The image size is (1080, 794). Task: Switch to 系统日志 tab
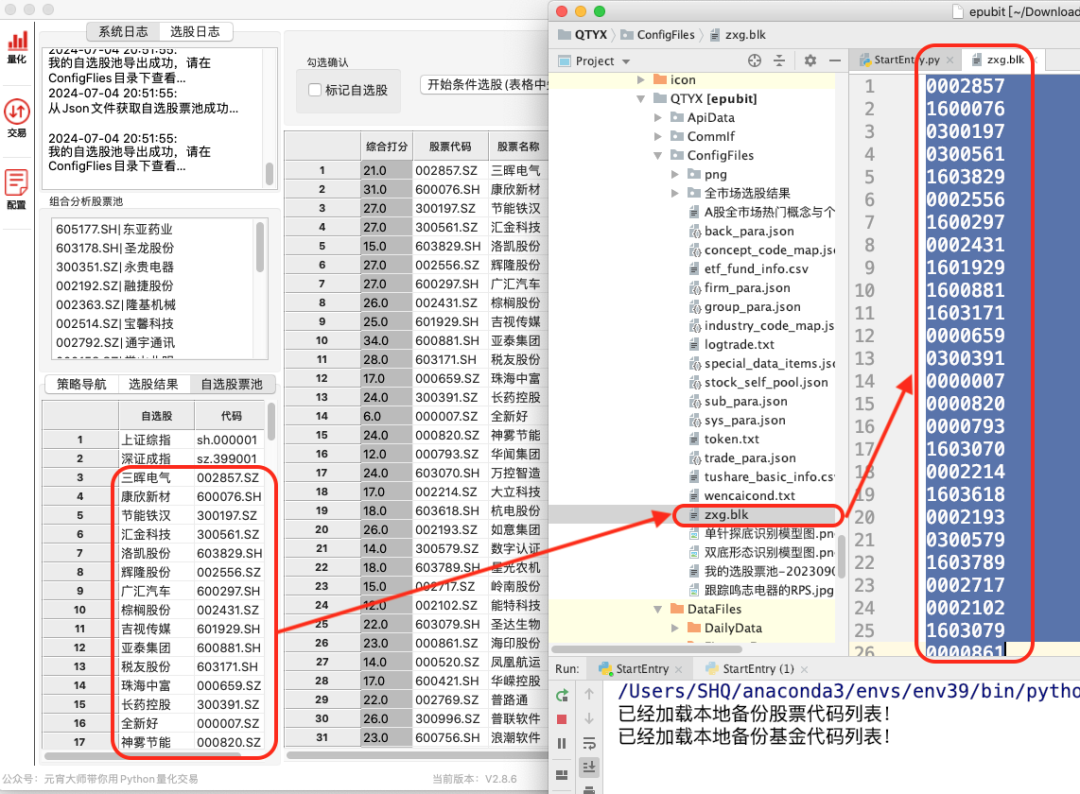tap(123, 32)
